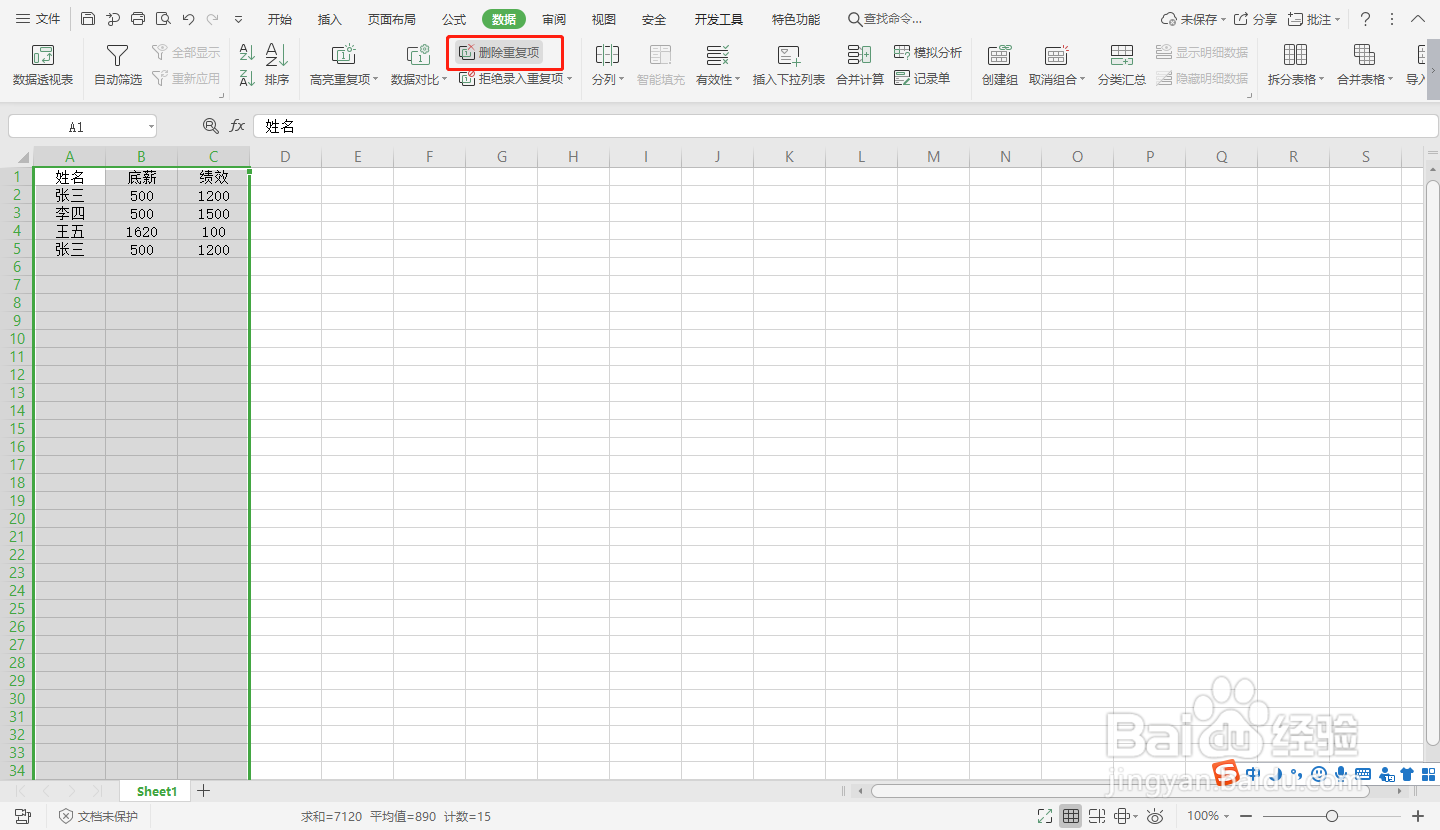Click the fx insert function icon
The image size is (1440, 830).
237,126
